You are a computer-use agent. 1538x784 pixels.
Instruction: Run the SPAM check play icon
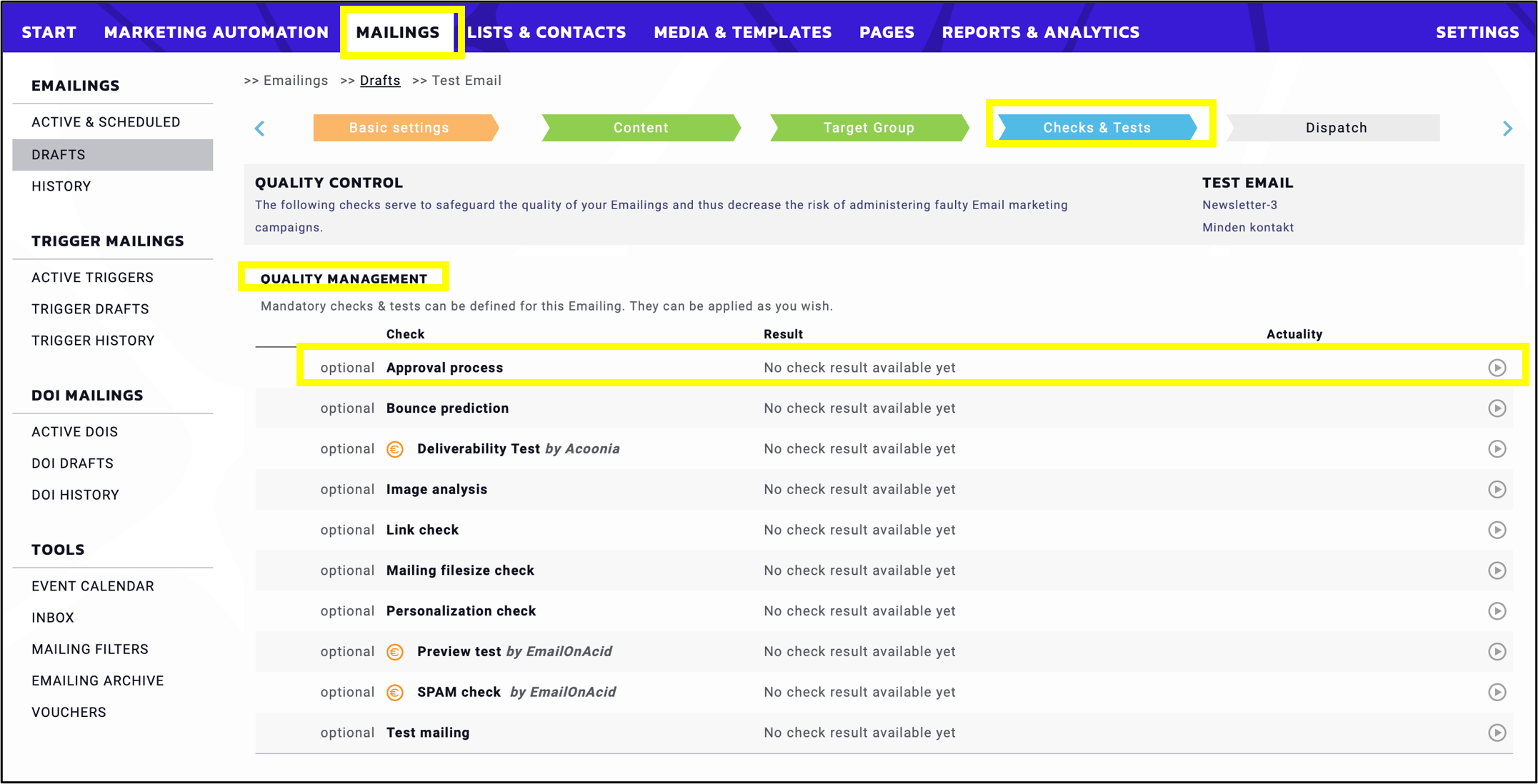(x=1497, y=693)
